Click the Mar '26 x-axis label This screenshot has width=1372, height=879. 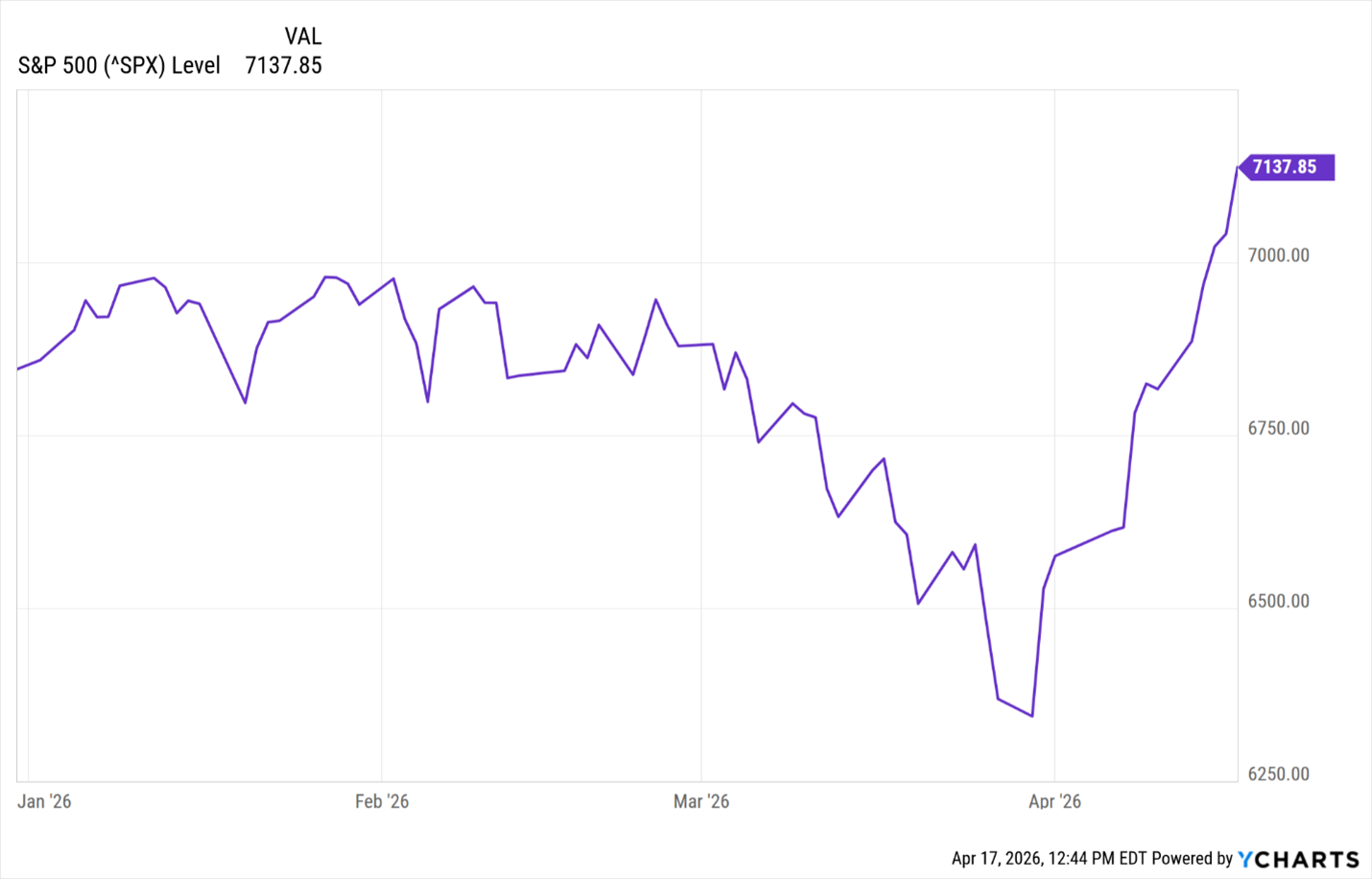point(701,801)
